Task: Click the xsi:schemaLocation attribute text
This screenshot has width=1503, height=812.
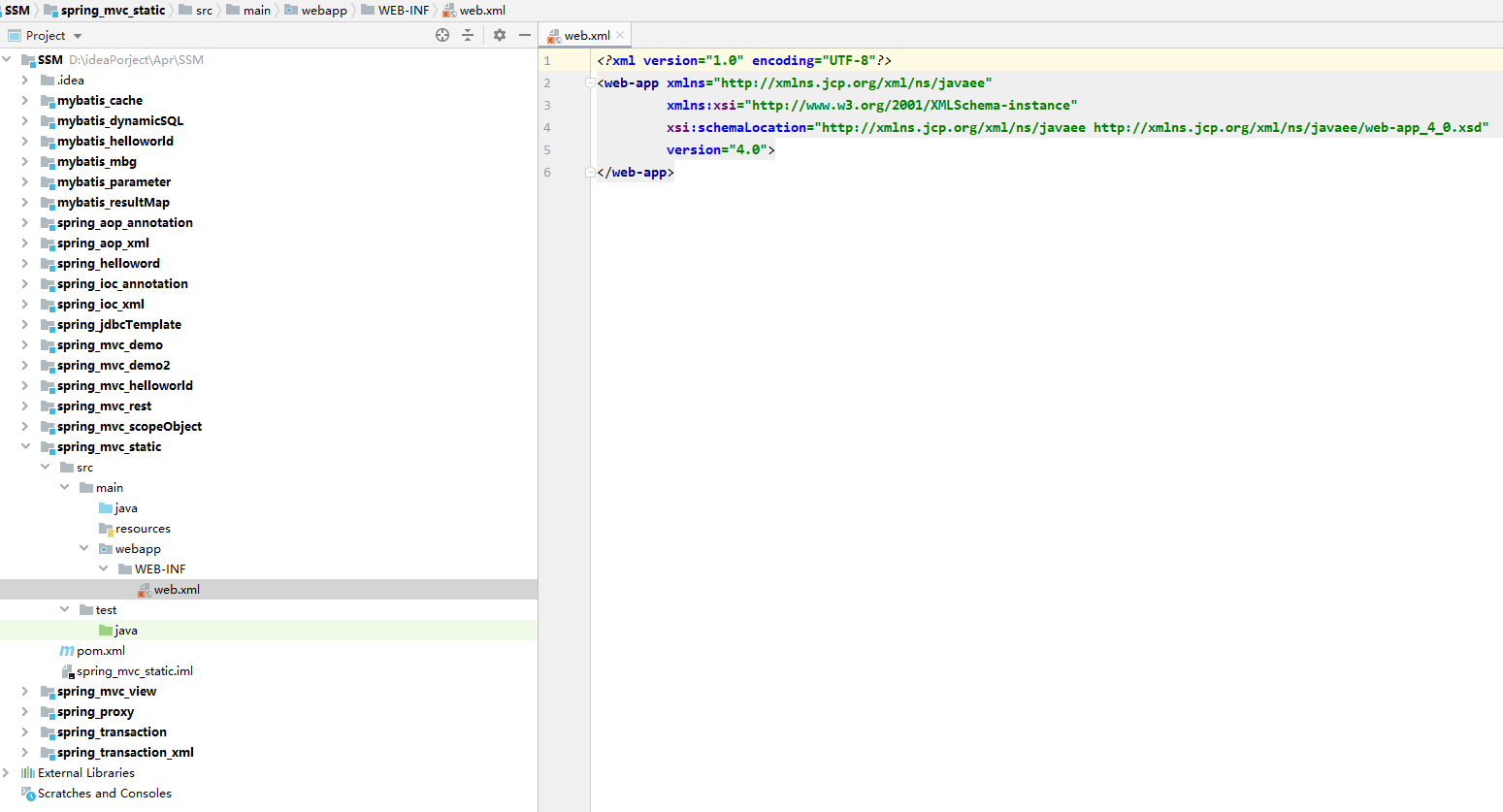Action: tap(736, 127)
